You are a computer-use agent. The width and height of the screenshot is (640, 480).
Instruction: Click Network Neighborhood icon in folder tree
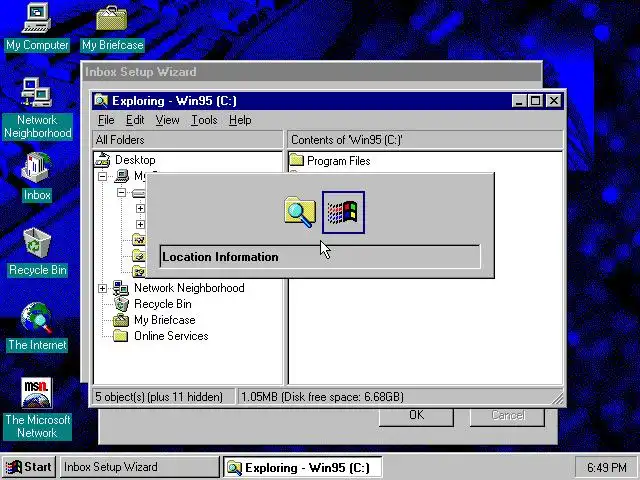pos(121,288)
